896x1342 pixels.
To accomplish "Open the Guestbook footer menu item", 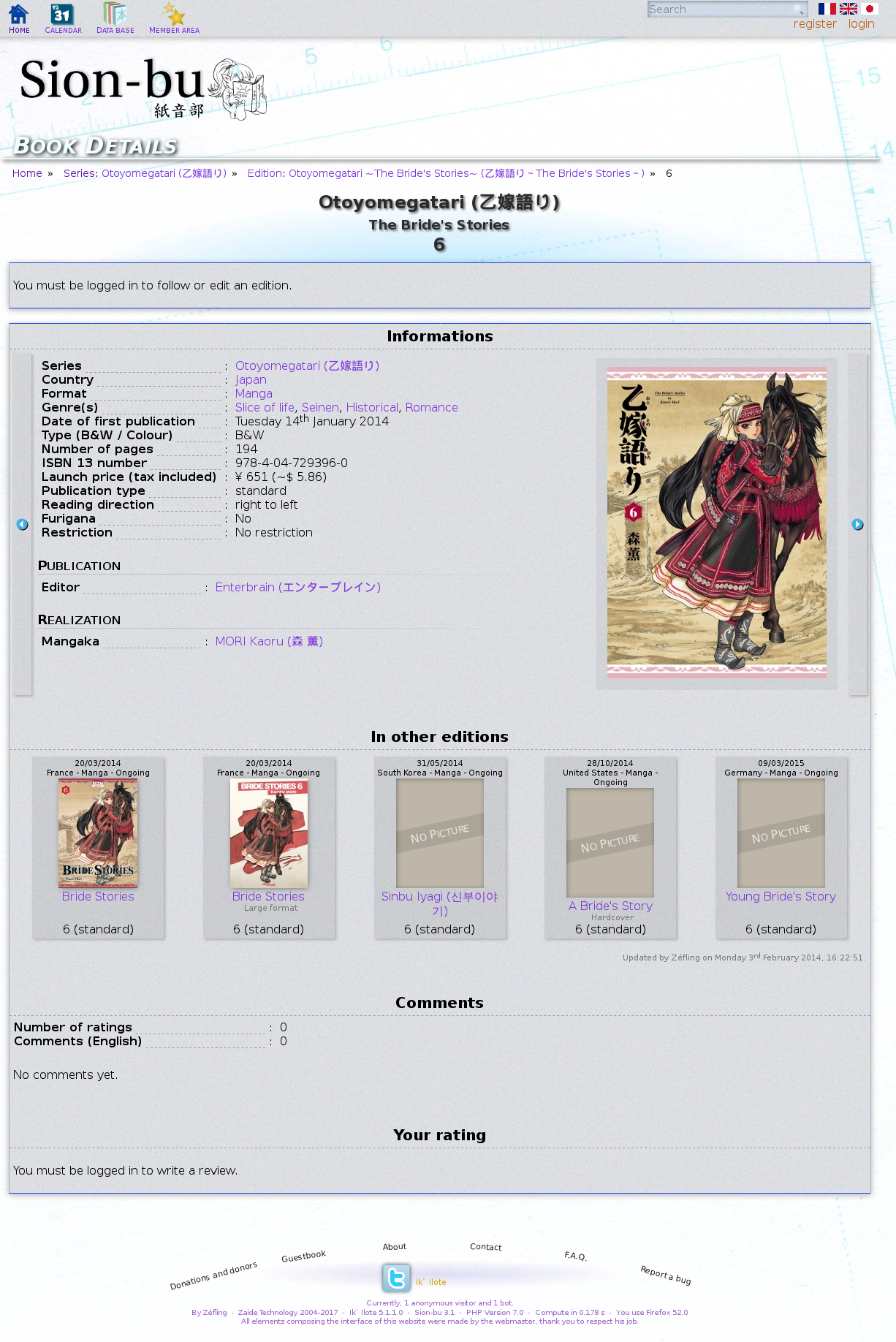I will (303, 1256).
